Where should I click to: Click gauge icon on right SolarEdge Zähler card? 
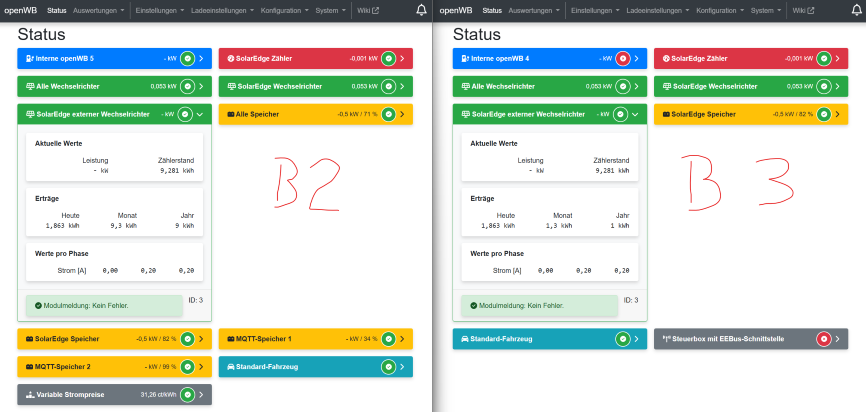coord(666,59)
